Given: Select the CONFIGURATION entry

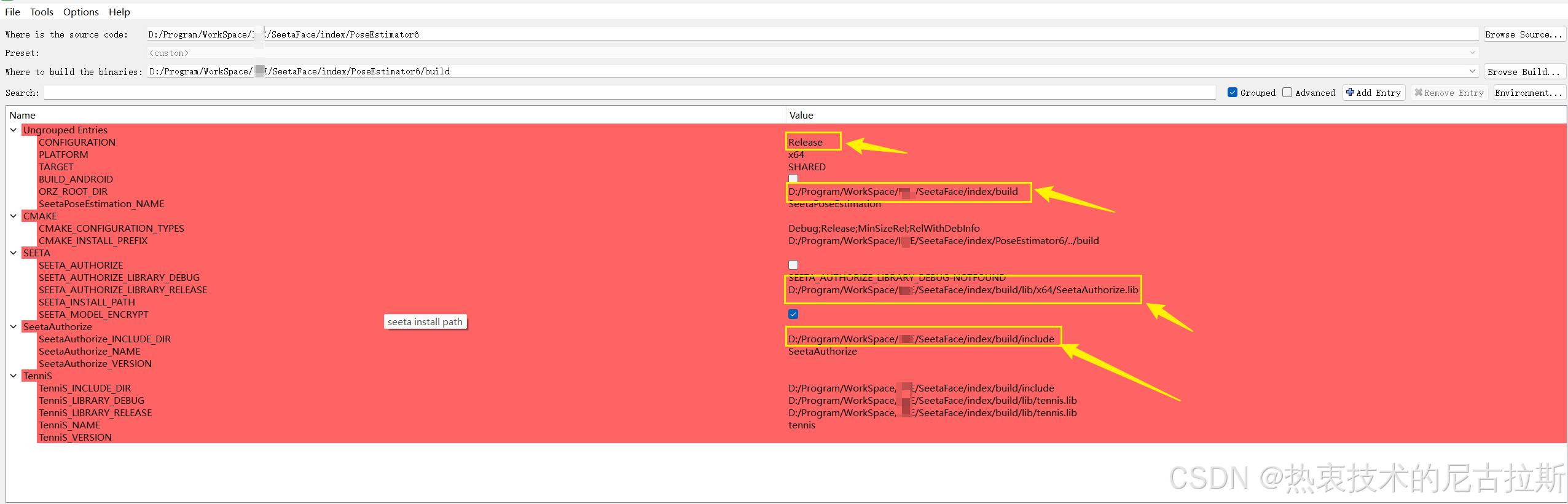Looking at the screenshot, I should (x=77, y=142).
